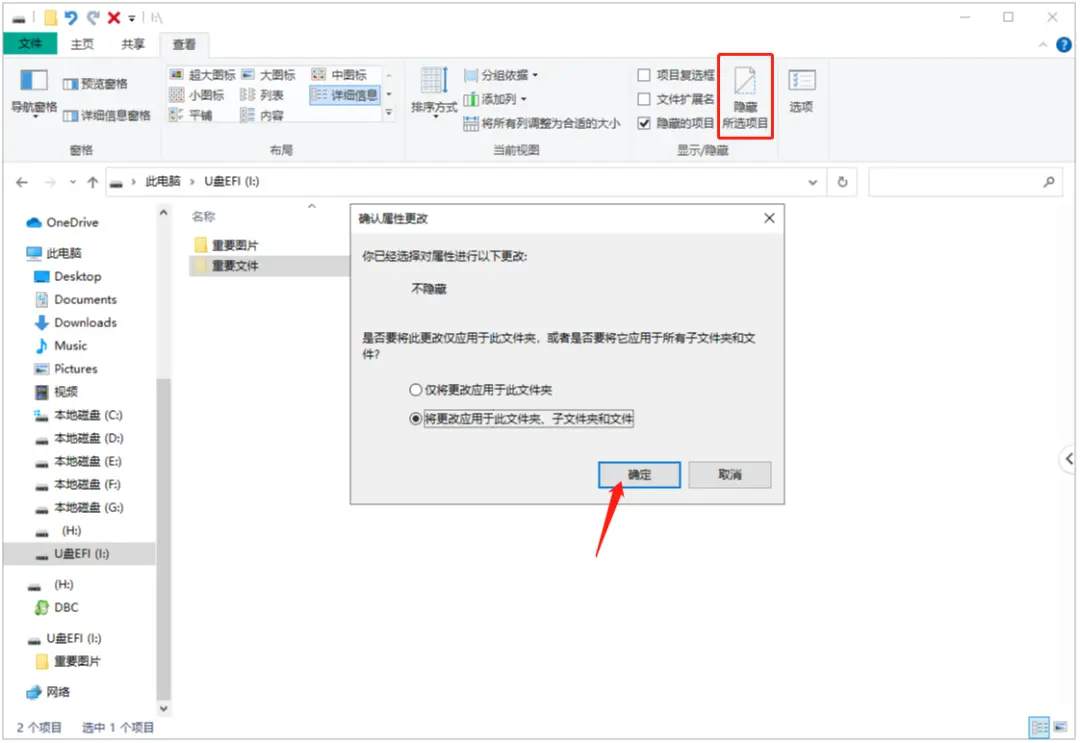Expand the layout gallery more arrow

(x=389, y=112)
